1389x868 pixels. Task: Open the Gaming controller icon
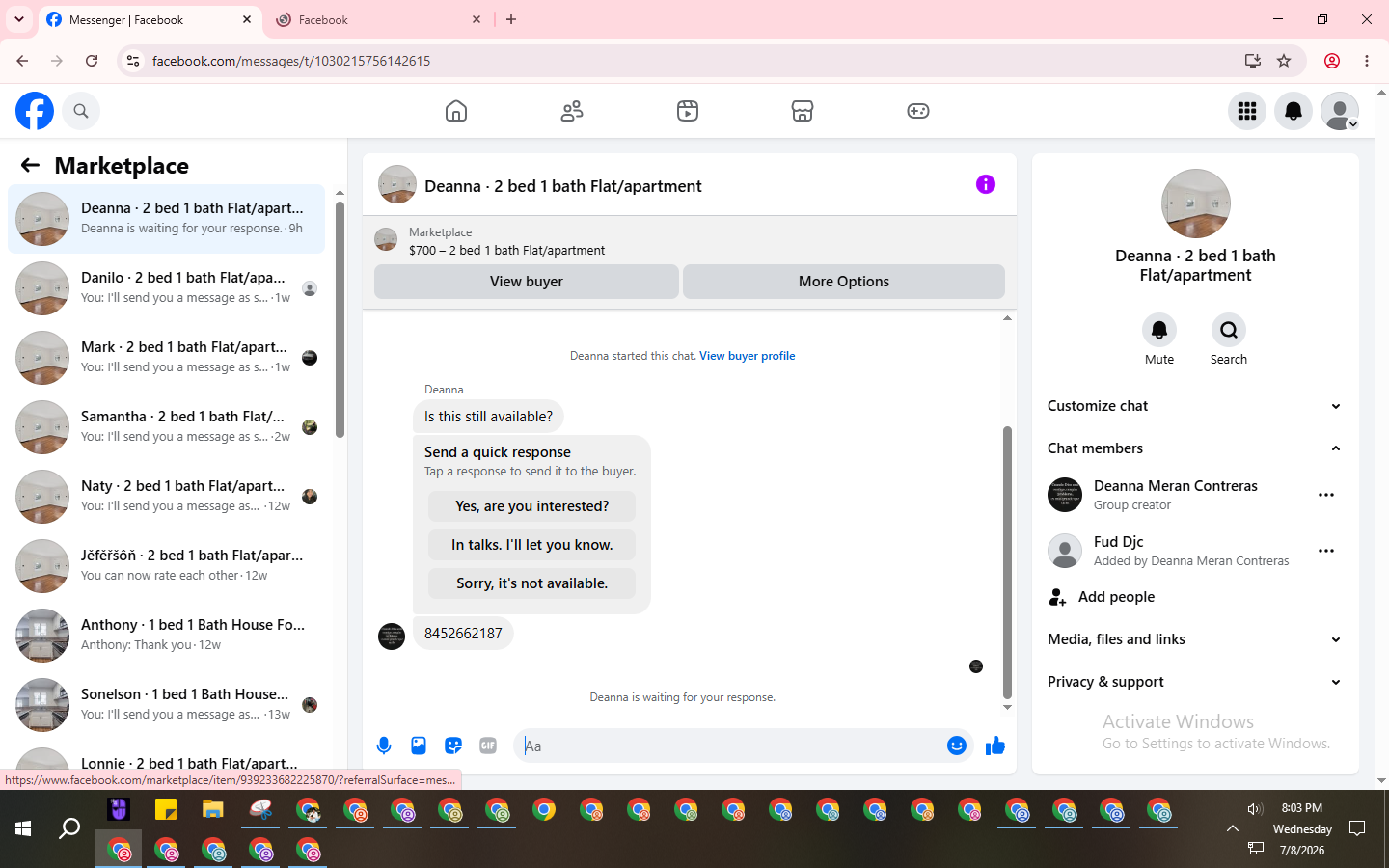pos(918,111)
